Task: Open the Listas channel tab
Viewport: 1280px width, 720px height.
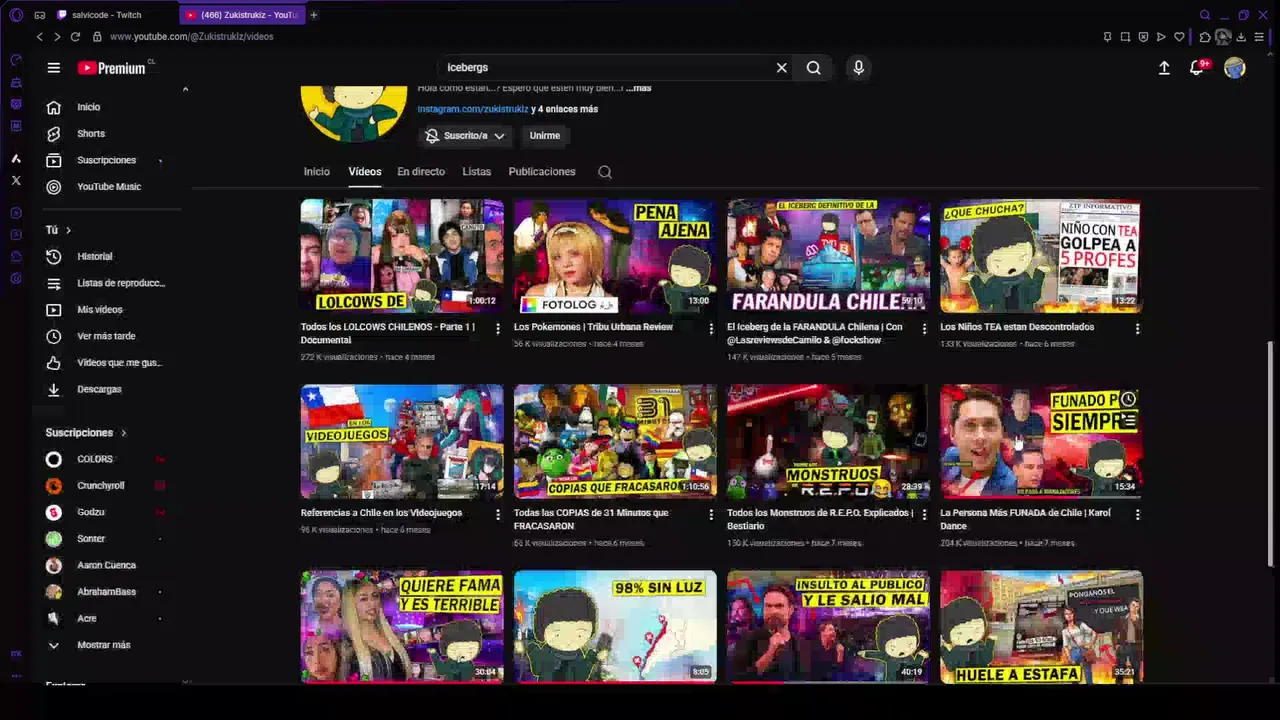Action: (x=477, y=172)
